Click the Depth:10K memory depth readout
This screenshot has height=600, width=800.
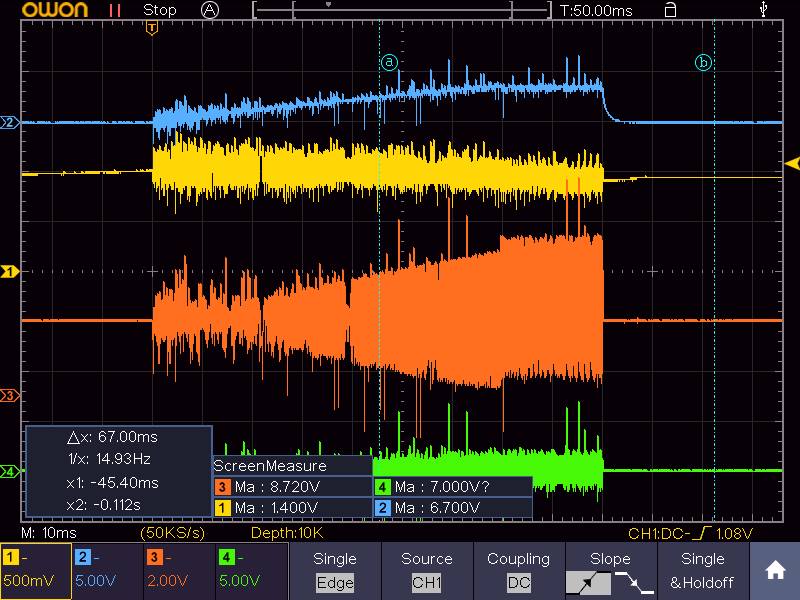[x=287, y=533]
